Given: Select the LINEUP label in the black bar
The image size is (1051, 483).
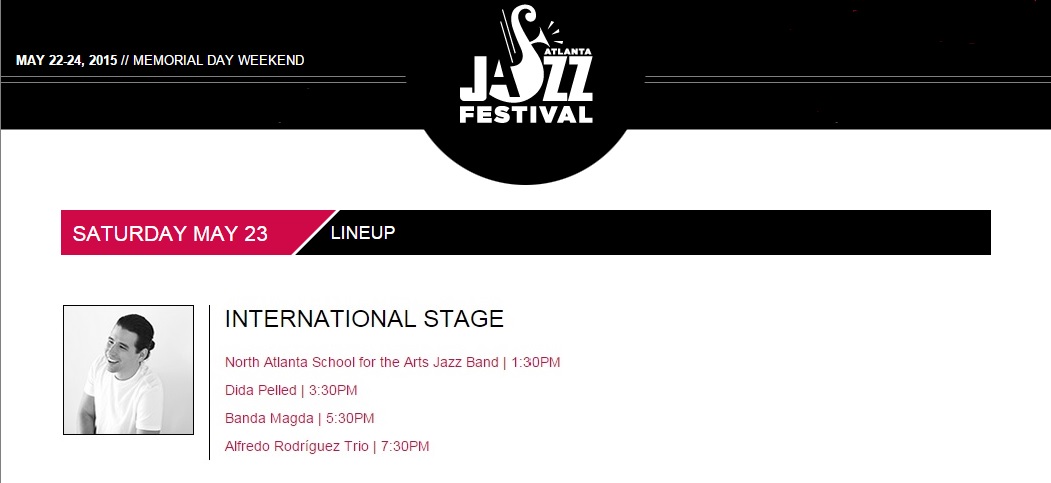Looking at the screenshot, I should [363, 233].
